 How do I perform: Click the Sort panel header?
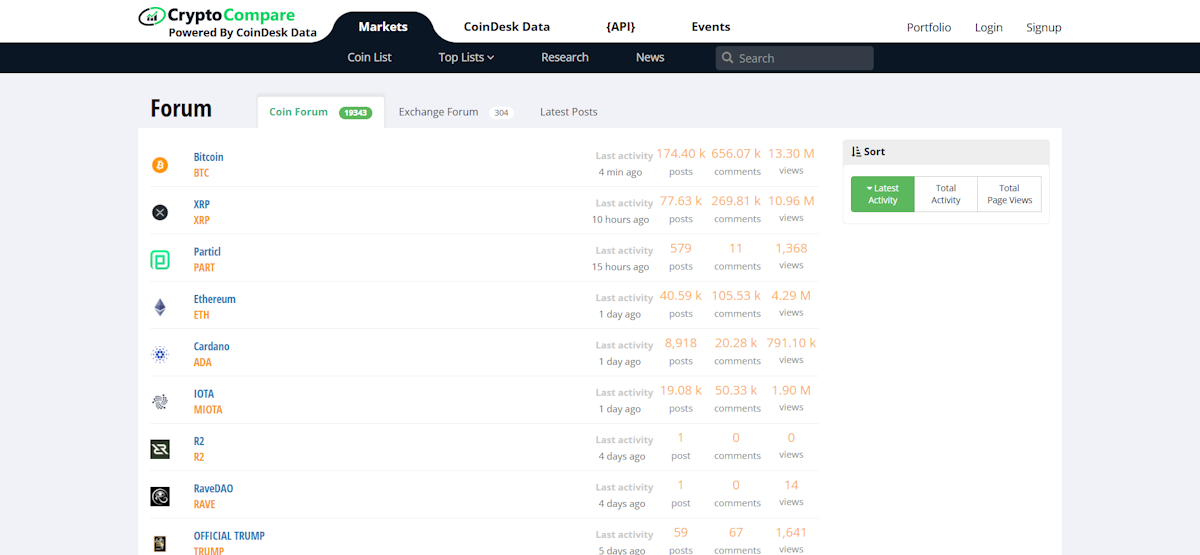946,152
